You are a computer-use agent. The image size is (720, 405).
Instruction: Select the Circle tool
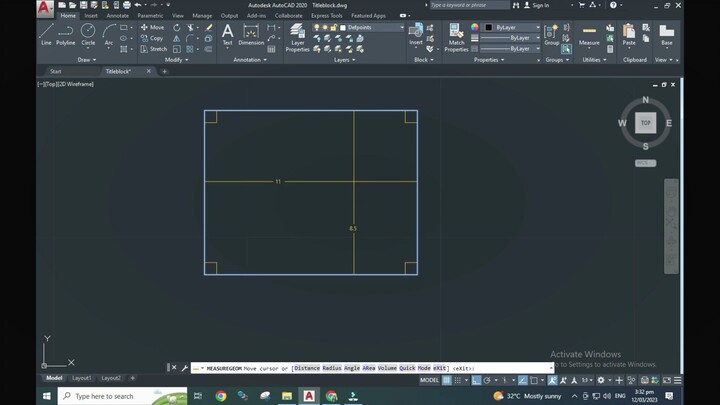click(x=88, y=35)
